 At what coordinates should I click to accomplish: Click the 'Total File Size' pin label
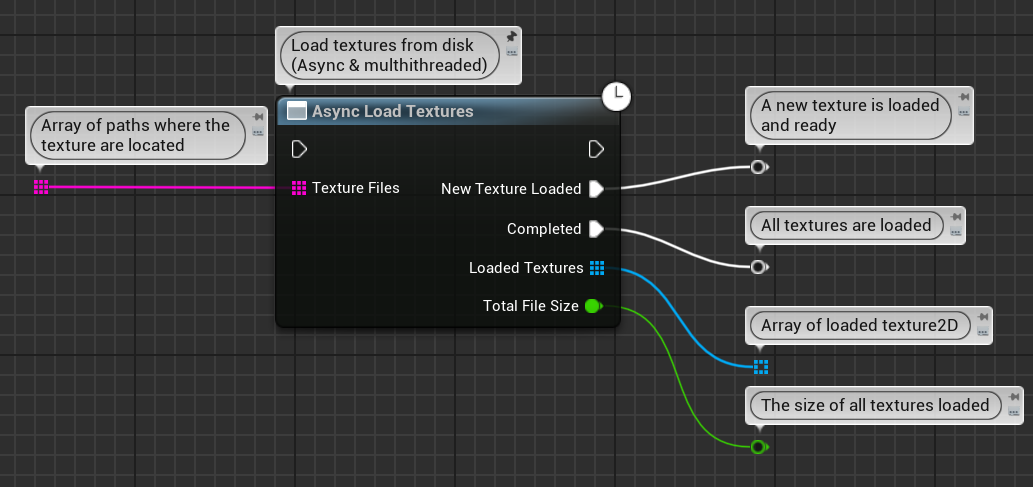[531, 306]
